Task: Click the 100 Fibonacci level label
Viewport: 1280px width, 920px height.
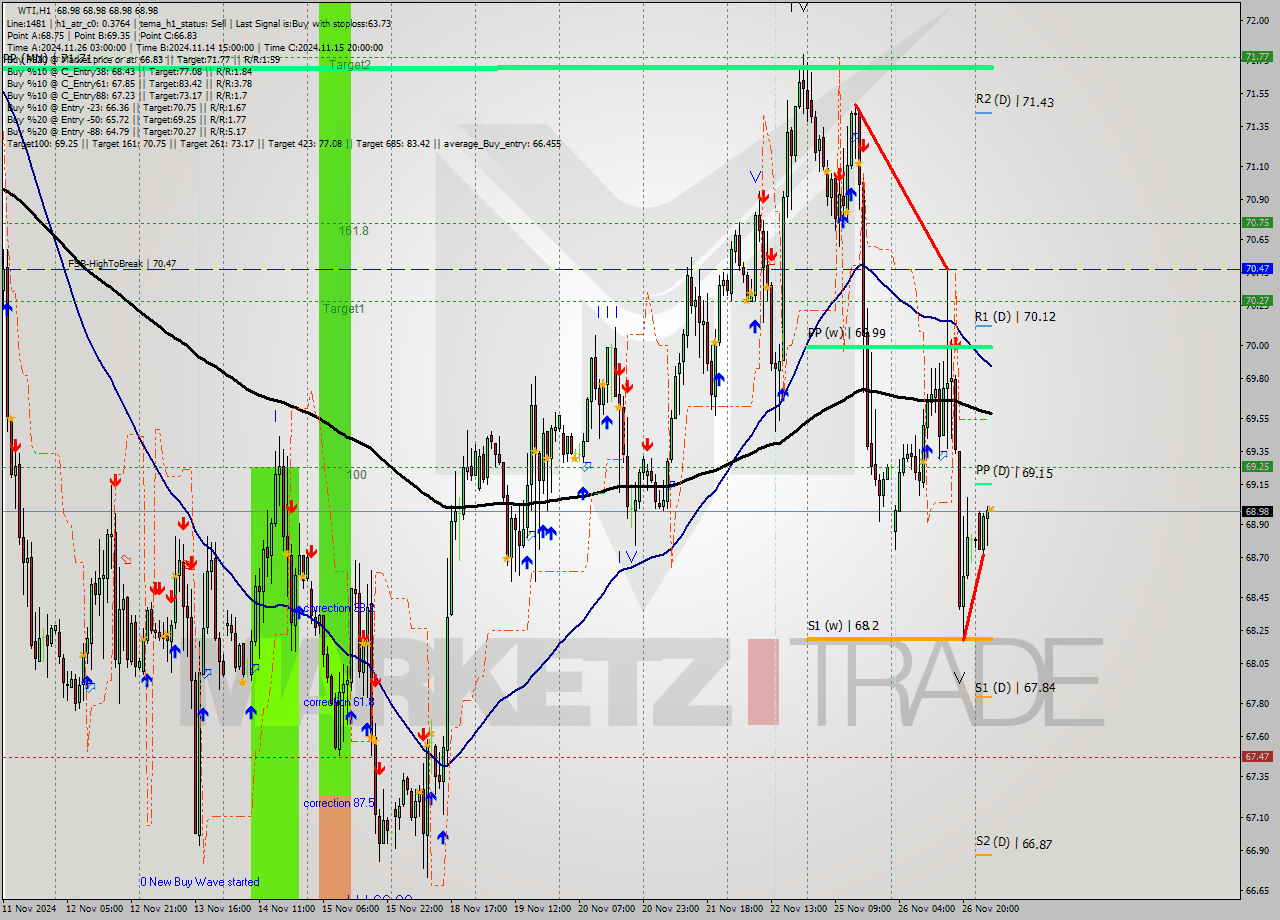Action: pos(357,474)
